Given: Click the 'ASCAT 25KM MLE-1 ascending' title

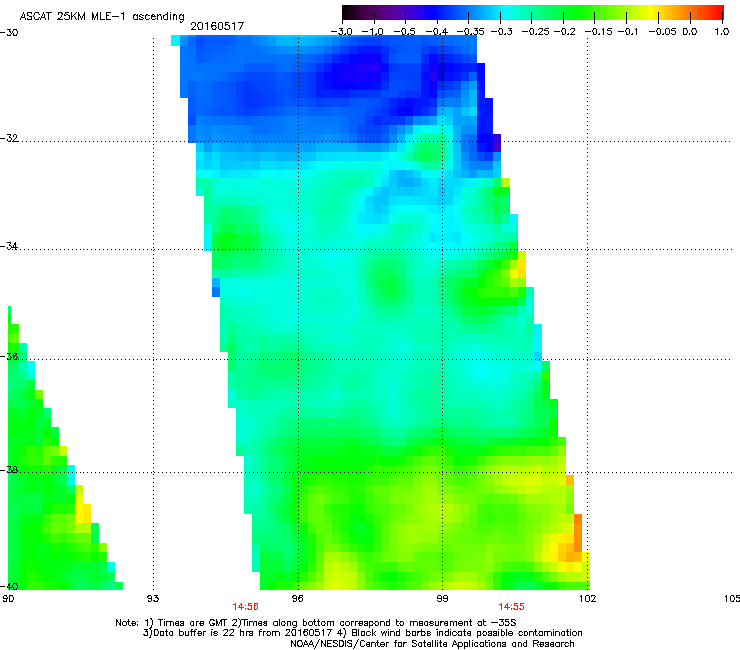Looking at the screenshot, I should [x=101, y=17].
